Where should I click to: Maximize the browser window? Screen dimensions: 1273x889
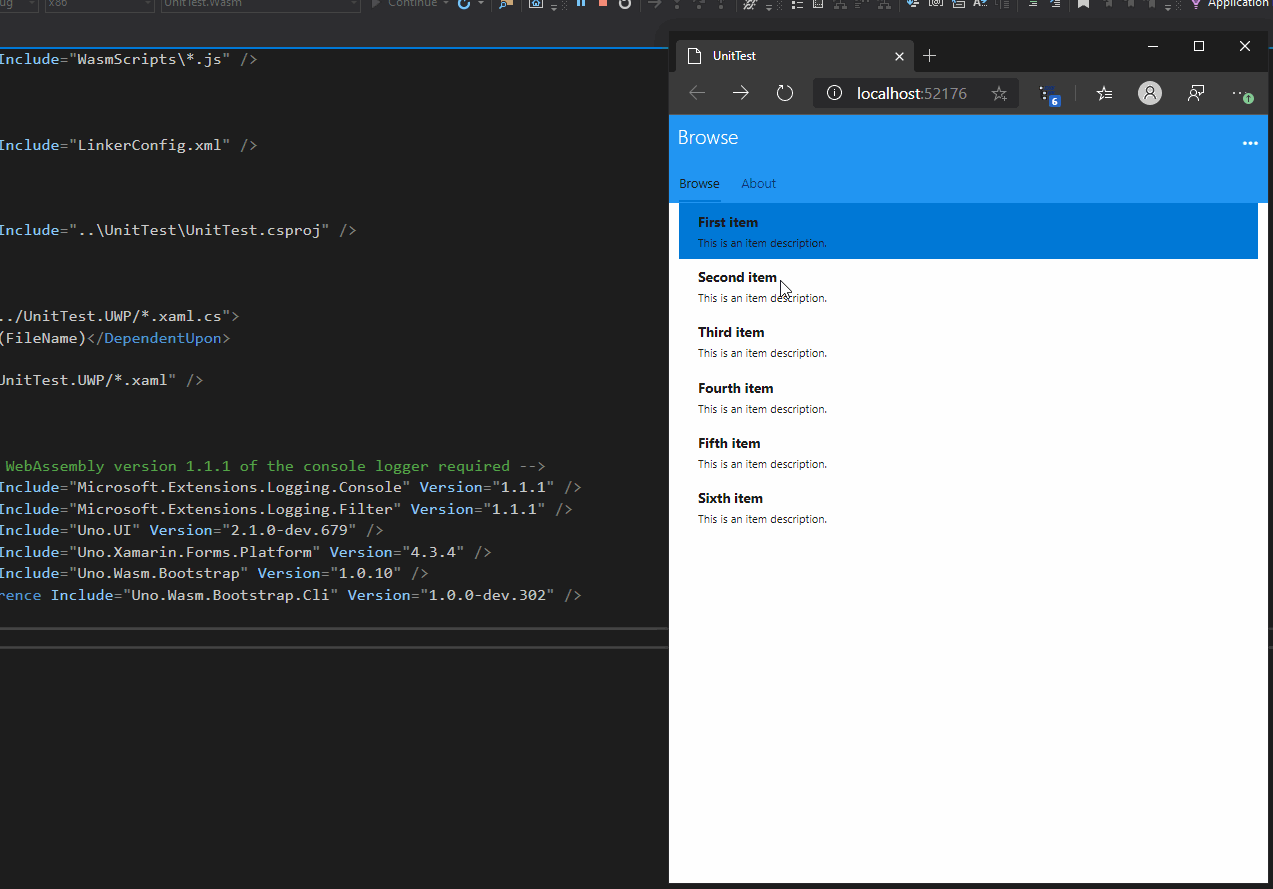[1199, 46]
